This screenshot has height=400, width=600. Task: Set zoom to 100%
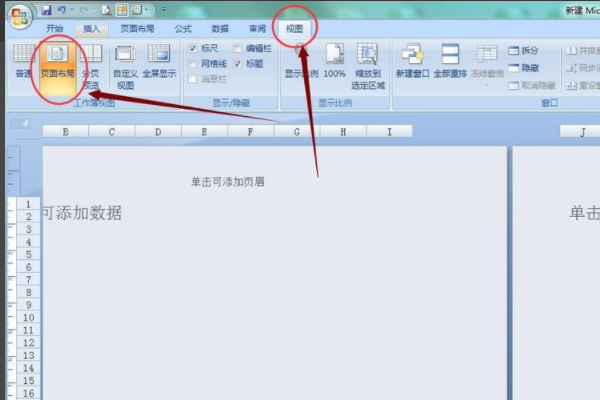pos(334,61)
